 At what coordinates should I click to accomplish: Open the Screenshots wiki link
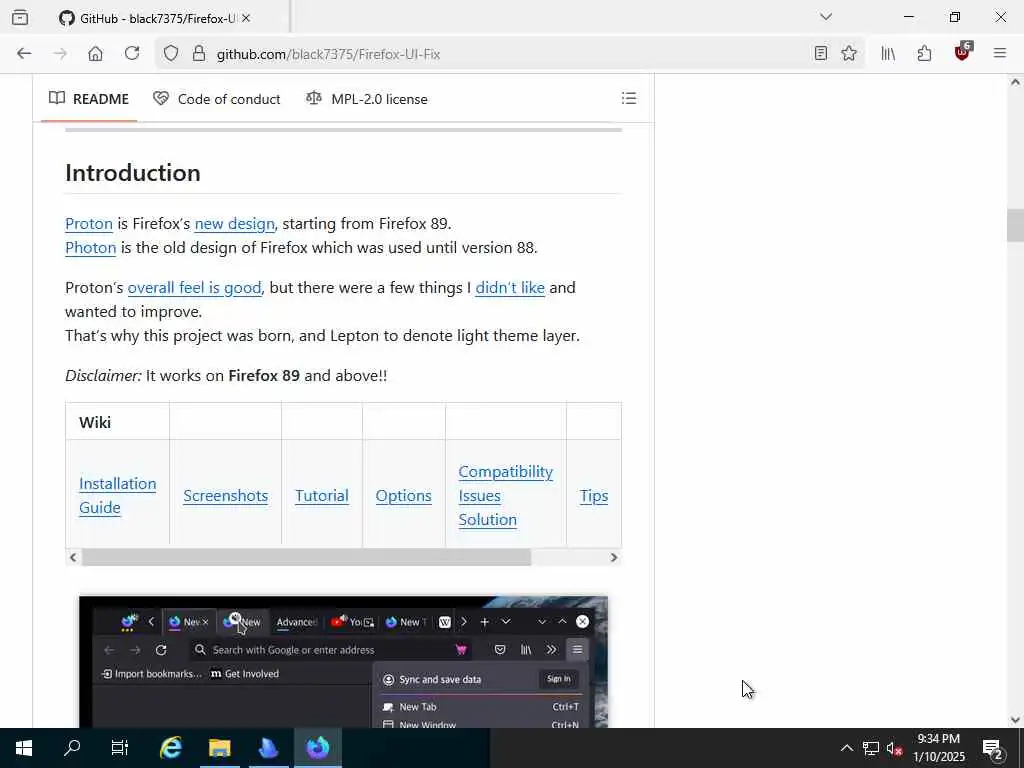click(225, 496)
